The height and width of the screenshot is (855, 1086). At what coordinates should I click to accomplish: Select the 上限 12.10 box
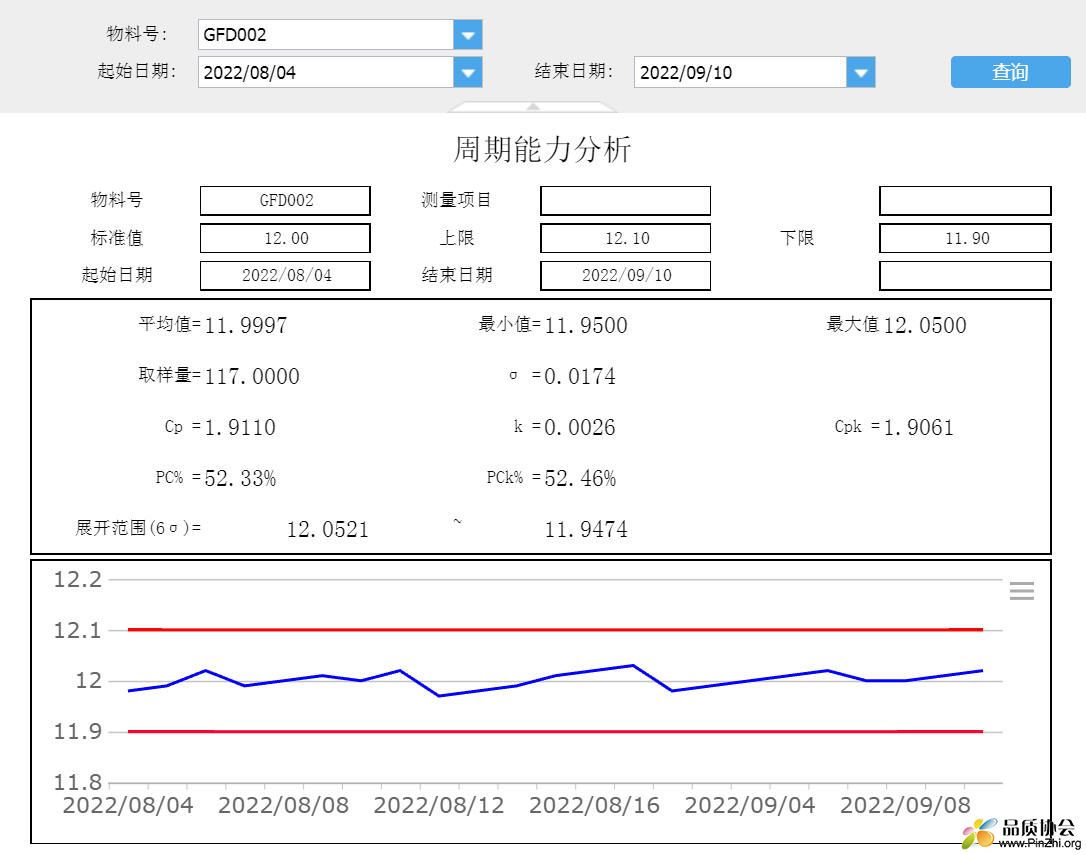click(625, 238)
